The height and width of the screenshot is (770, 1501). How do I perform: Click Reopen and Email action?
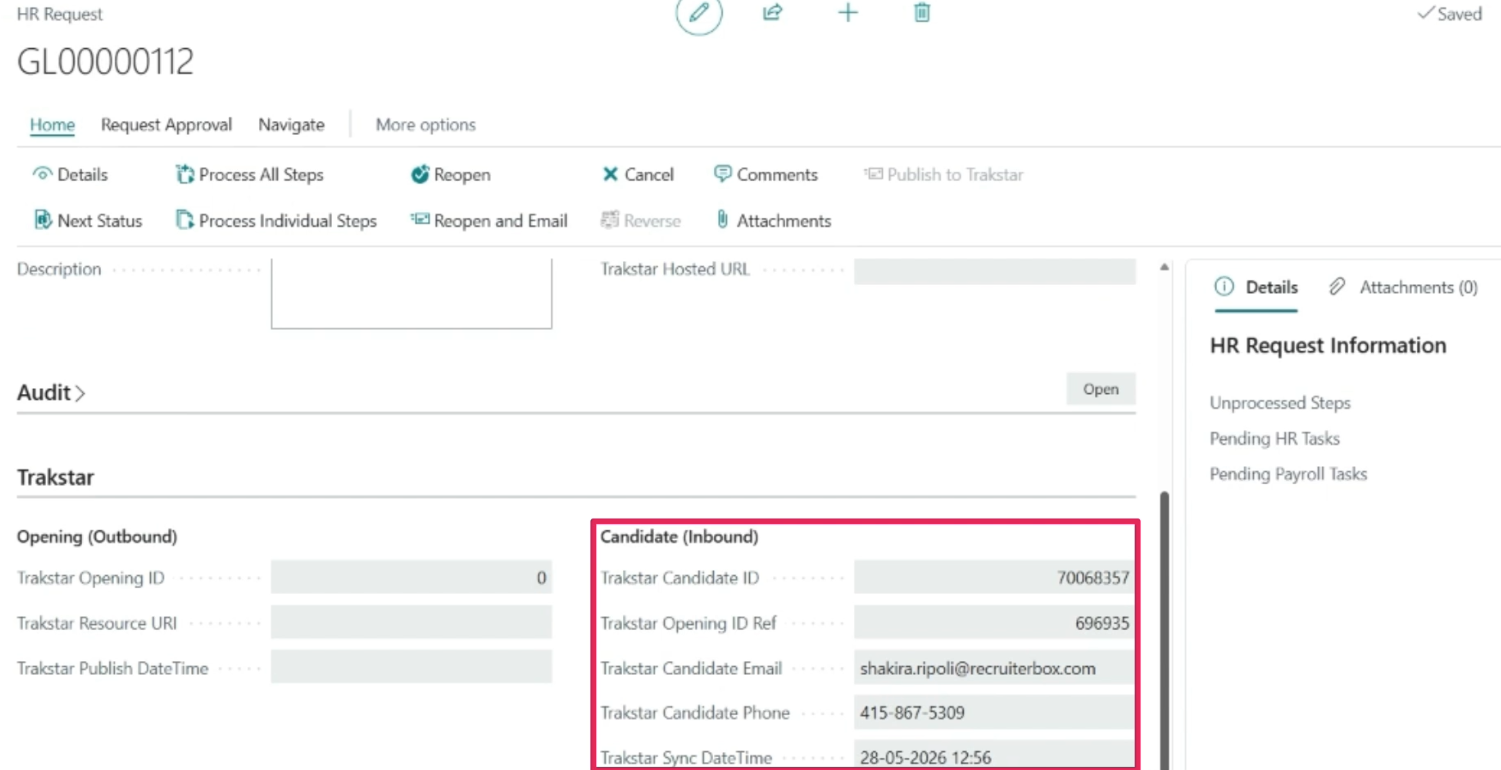(x=489, y=221)
